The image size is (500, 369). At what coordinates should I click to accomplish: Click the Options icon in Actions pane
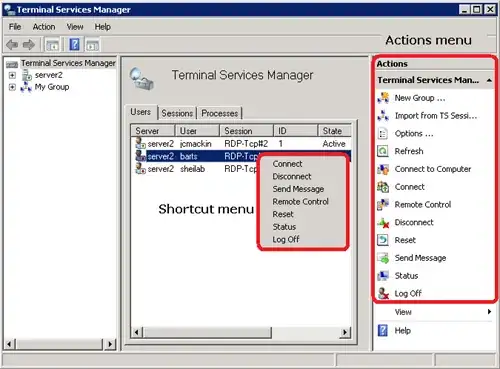click(383, 133)
